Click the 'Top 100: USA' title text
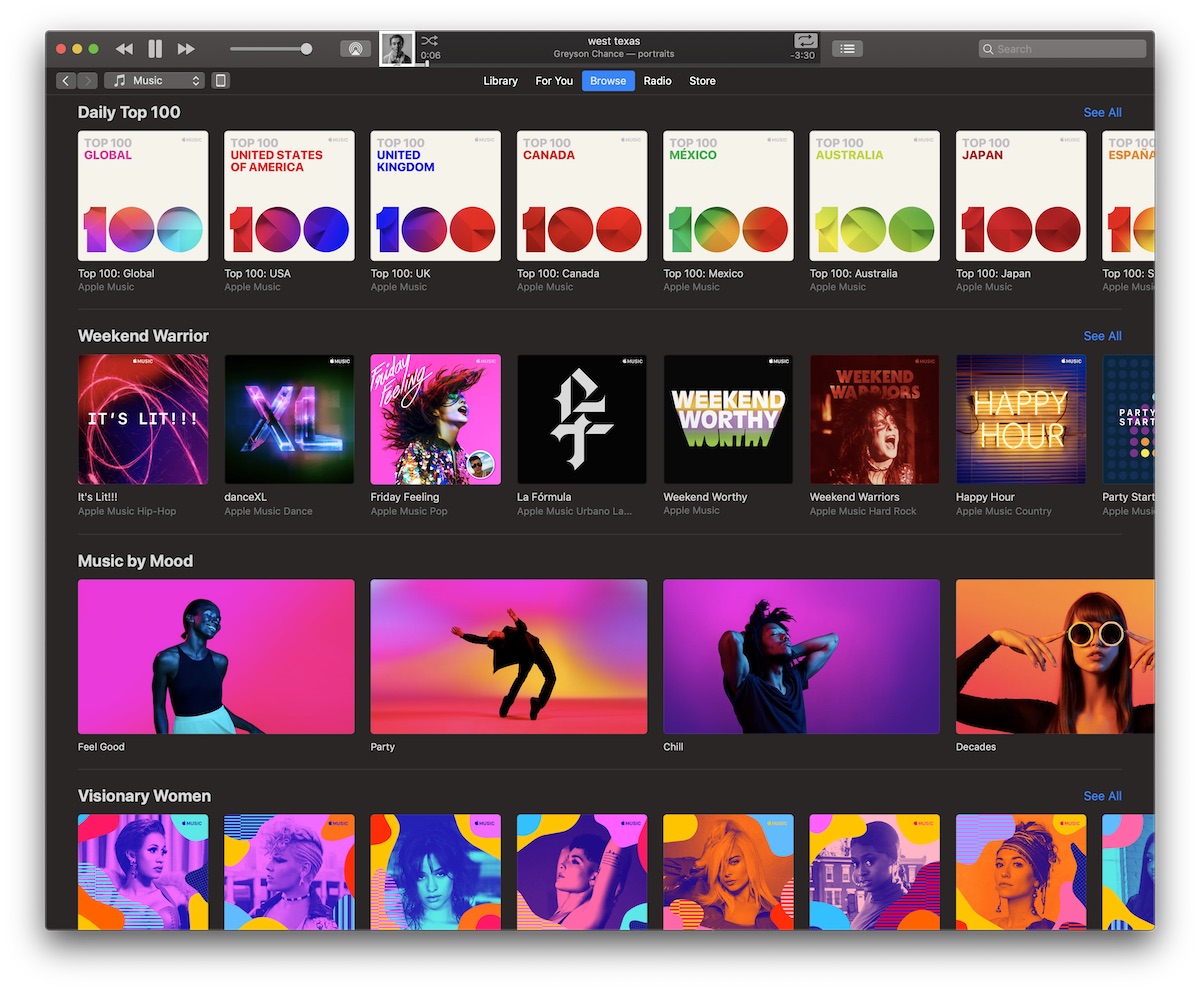Viewport: 1200px width, 990px height. coord(257,273)
